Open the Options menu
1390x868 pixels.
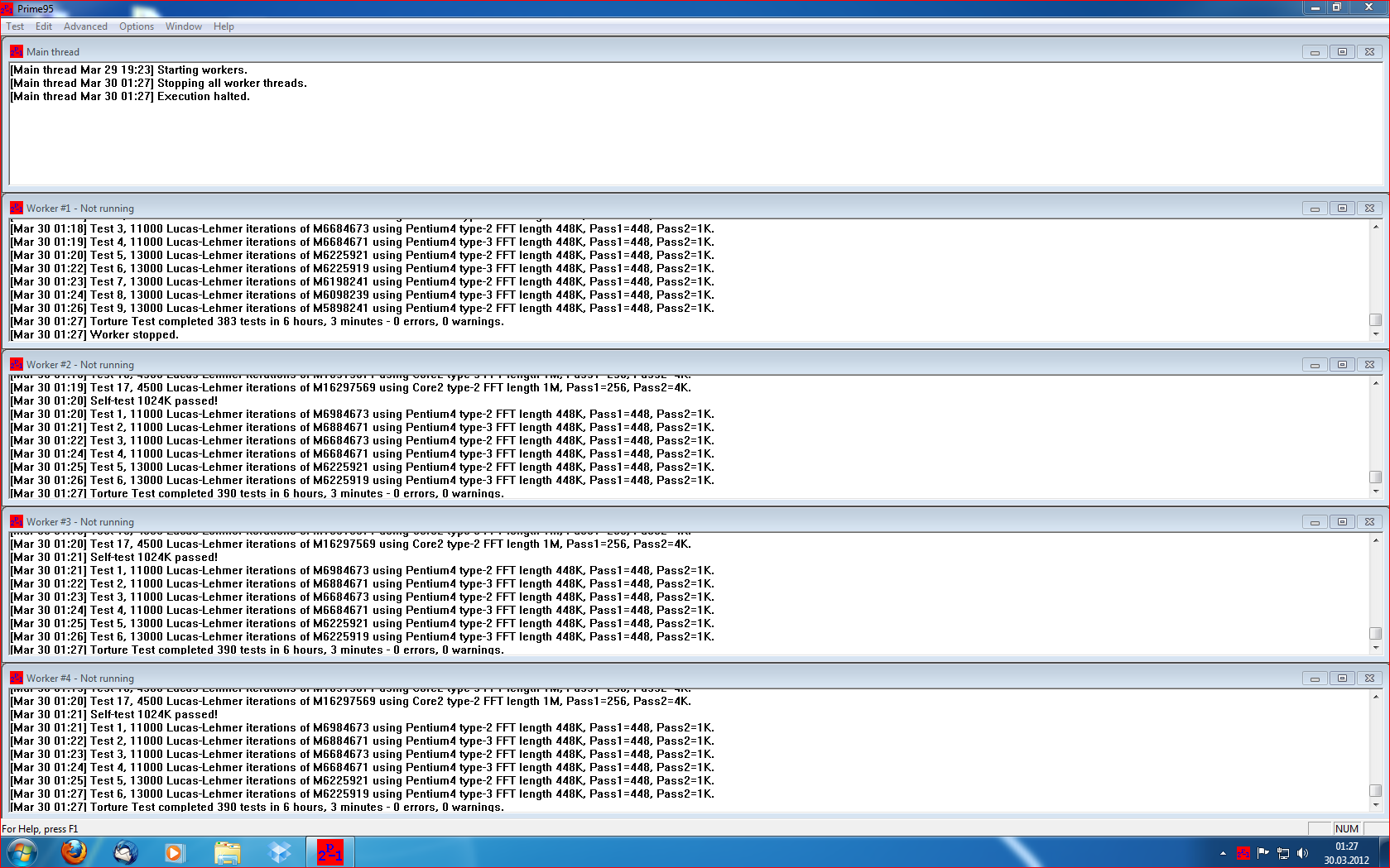(137, 26)
